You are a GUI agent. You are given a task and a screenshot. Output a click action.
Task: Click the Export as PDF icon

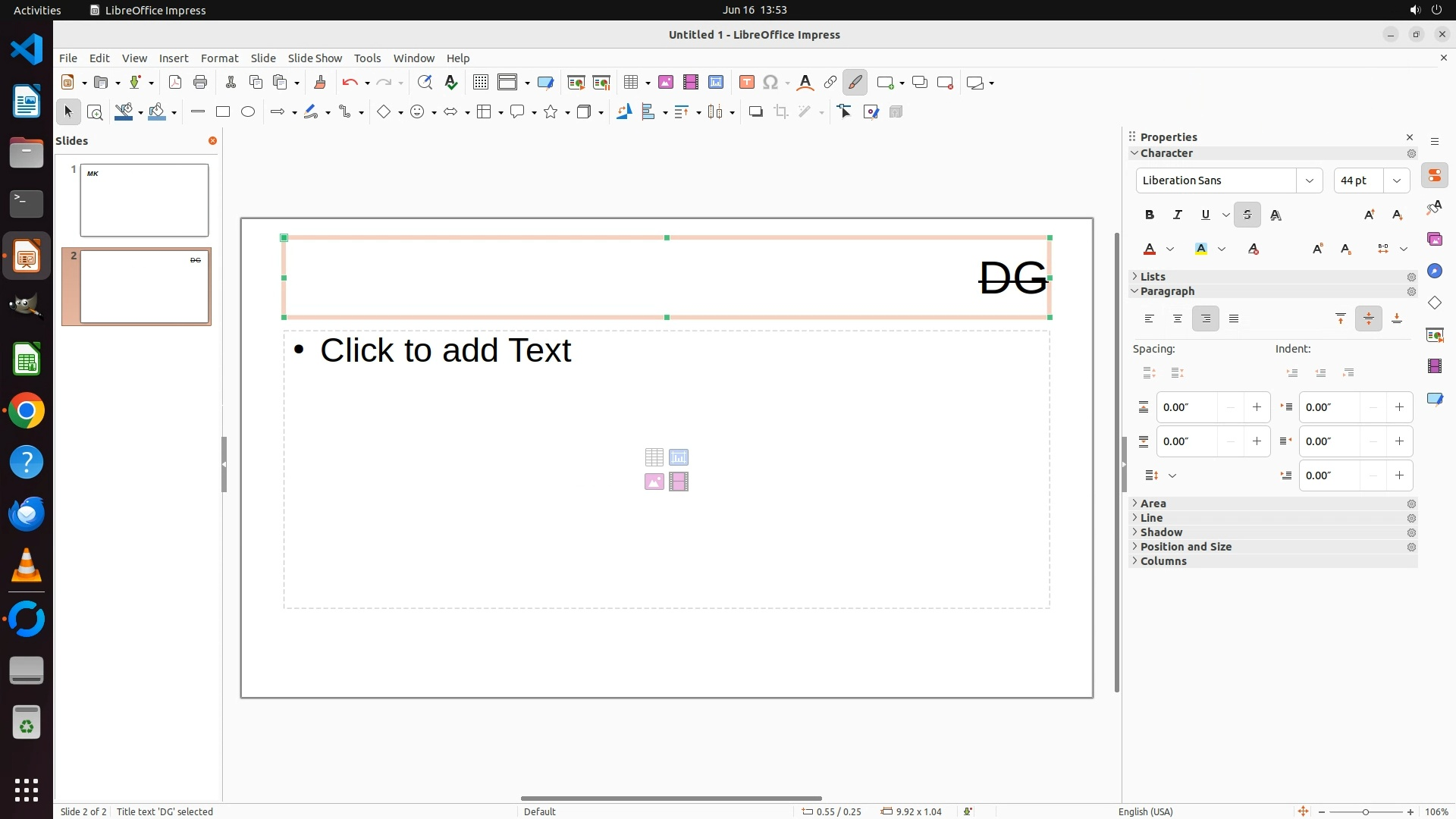coord(175,83)
